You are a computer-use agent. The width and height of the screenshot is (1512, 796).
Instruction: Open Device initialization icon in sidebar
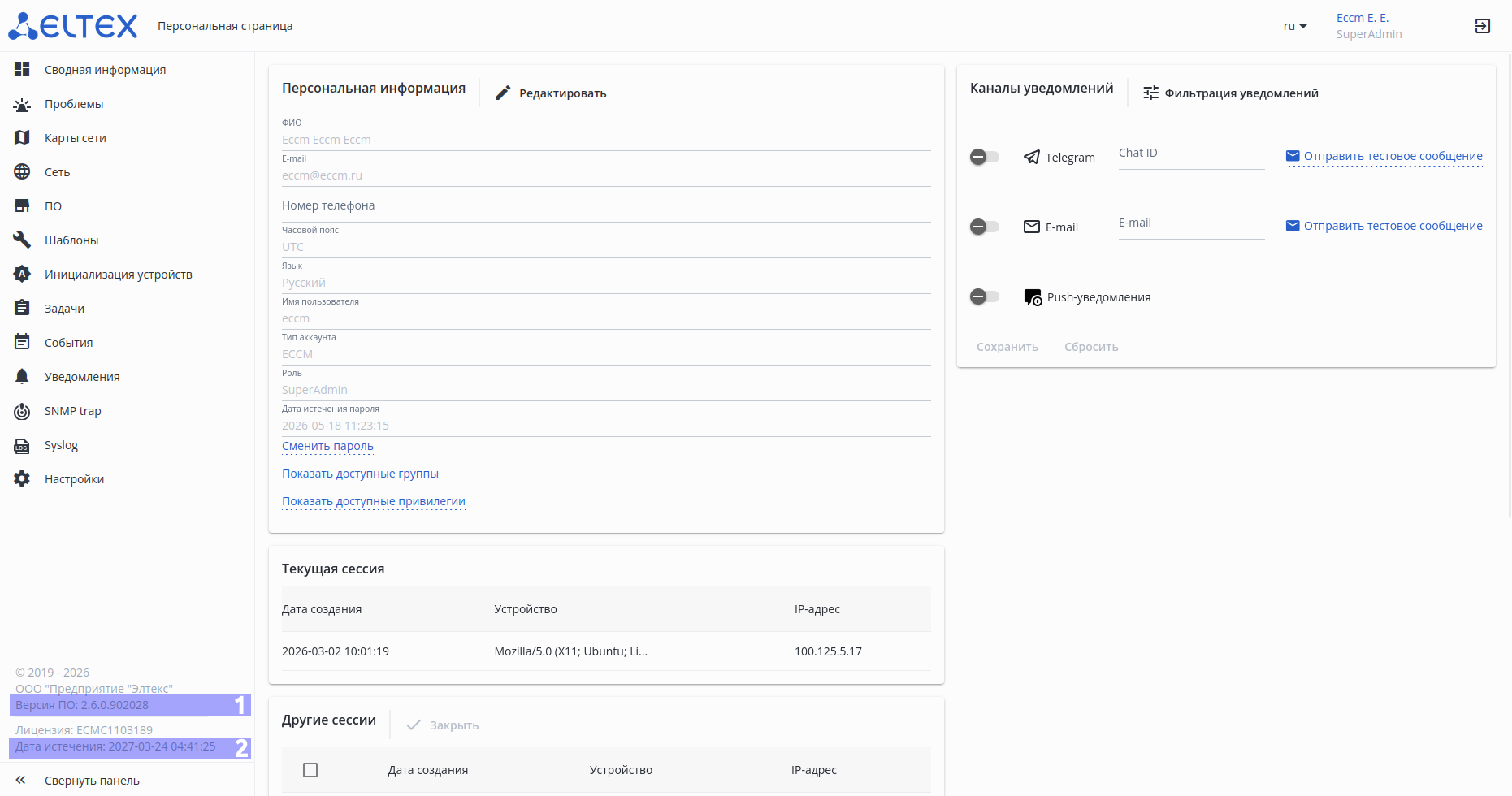[x=22, y=275]
